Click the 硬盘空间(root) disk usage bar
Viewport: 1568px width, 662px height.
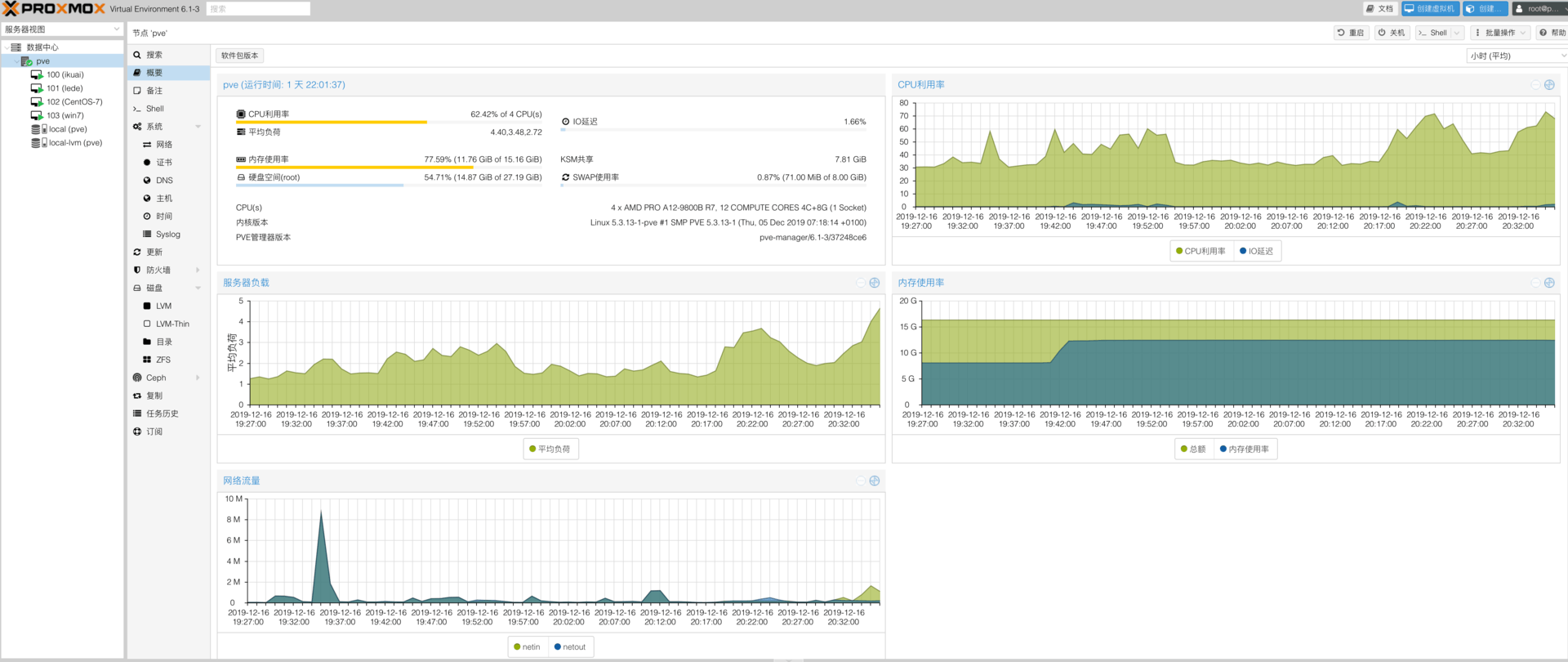pos(389,186)
